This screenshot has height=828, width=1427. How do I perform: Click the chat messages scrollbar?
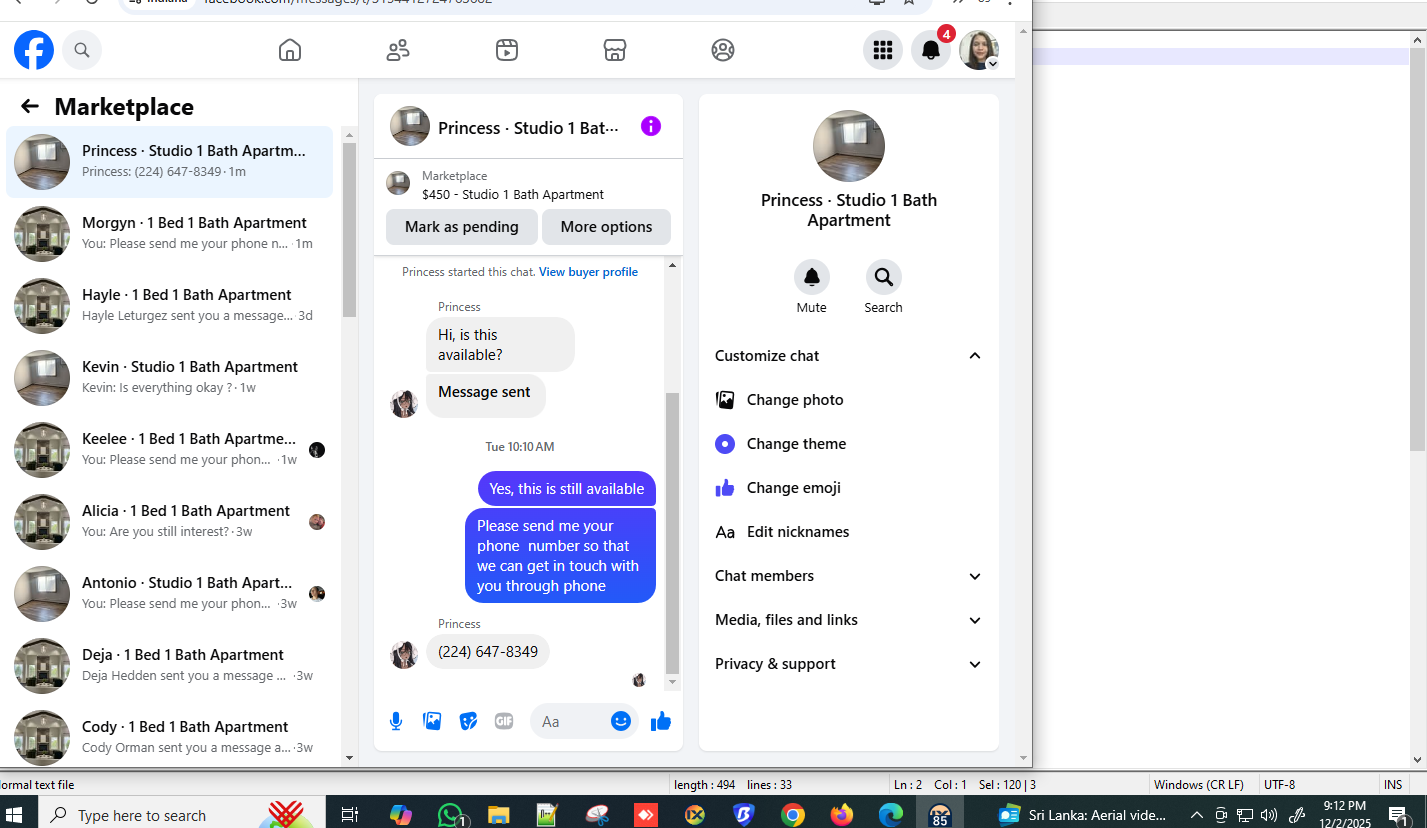point(672,532)
